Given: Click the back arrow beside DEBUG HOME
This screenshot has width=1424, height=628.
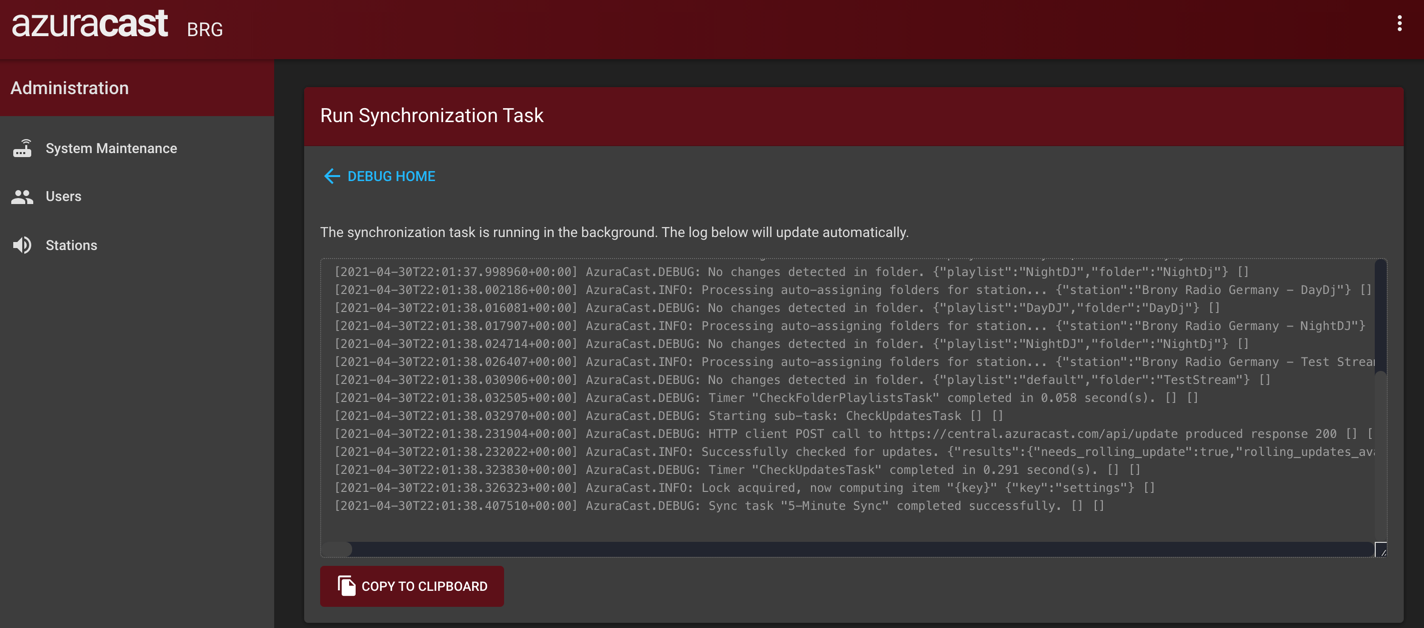Looking at the screenshot, I should coord(331,176).
